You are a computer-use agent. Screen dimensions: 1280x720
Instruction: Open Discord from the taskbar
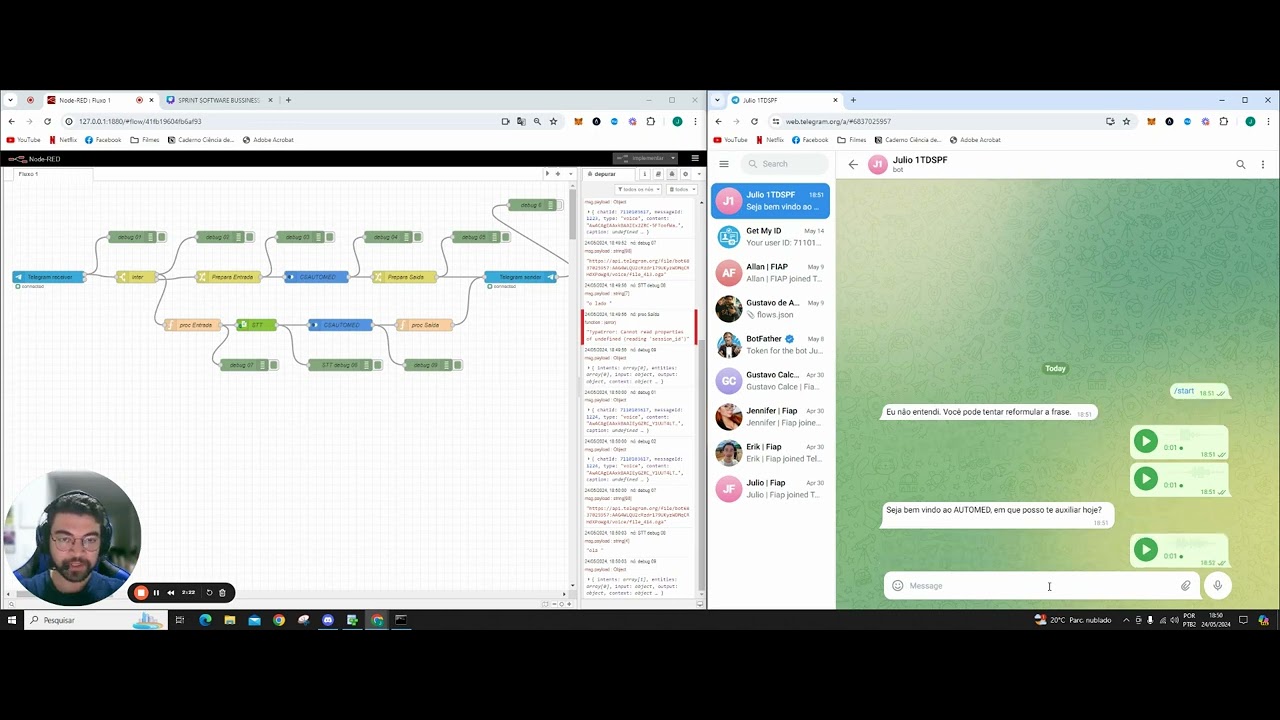point(328,620)
